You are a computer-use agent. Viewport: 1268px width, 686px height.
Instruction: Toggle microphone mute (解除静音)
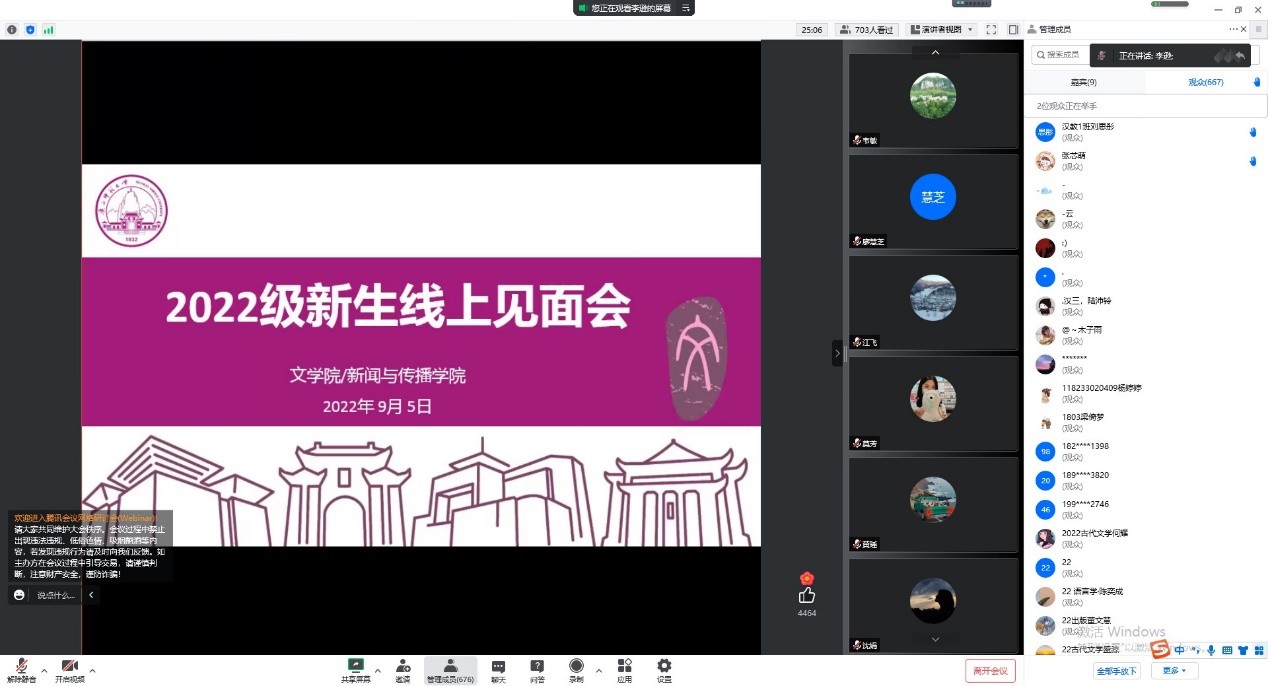point(21,666)
